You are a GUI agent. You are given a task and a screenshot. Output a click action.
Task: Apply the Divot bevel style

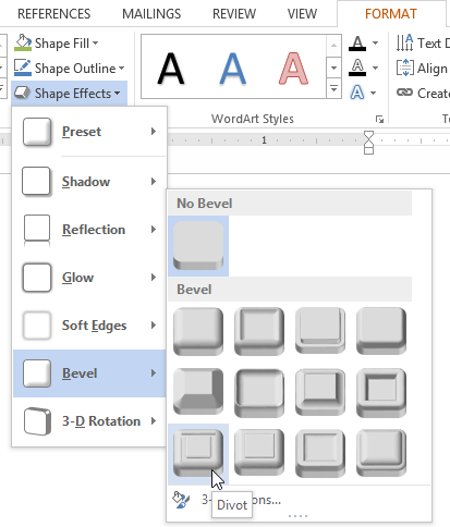(198, 454)
